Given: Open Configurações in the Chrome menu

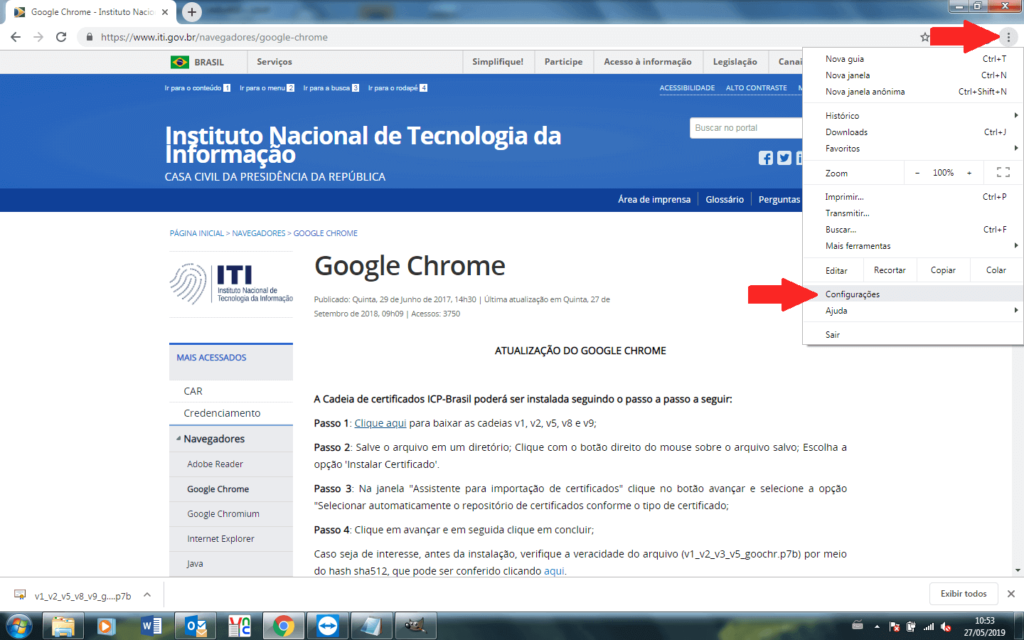Looking at the screenshot, I should point(913,294).
